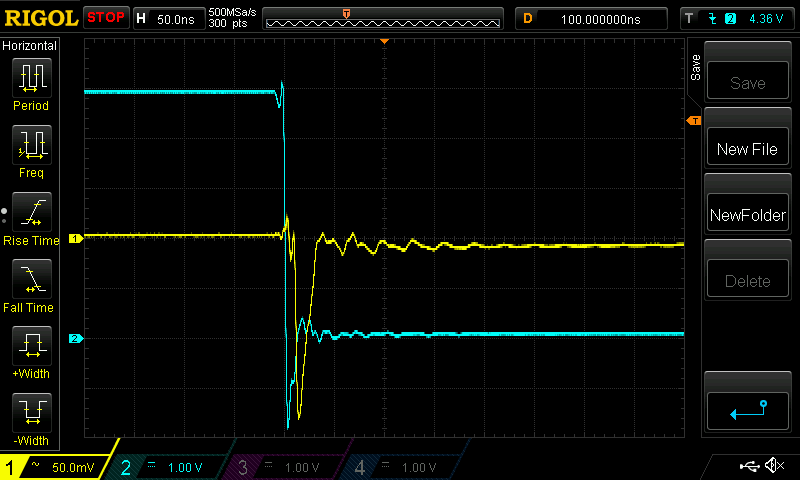This screenshot has width=800, height=480.
Task: Select the +Width measurement icon
Action: coord(32,345)
